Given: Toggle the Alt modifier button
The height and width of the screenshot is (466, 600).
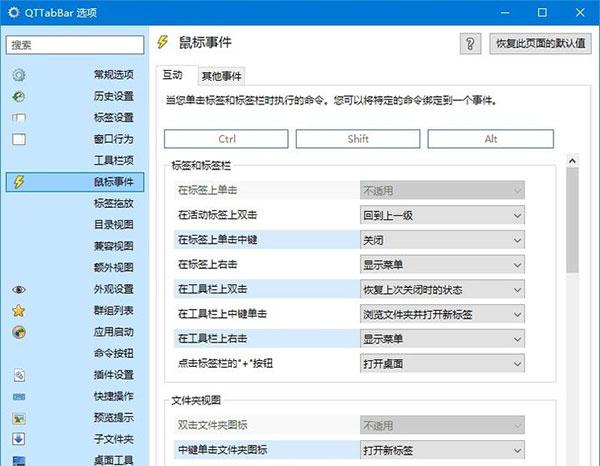Looking at the screenshot, I should tap(491, 139).
